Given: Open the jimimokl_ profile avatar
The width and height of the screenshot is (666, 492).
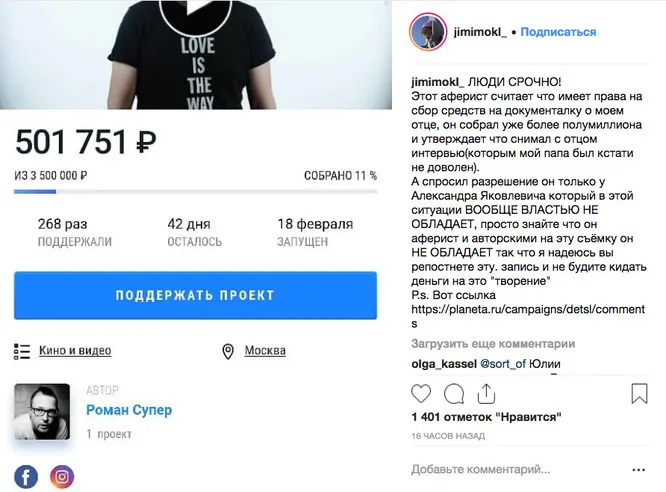Looking at the screenshot, I should pos(428,32).
